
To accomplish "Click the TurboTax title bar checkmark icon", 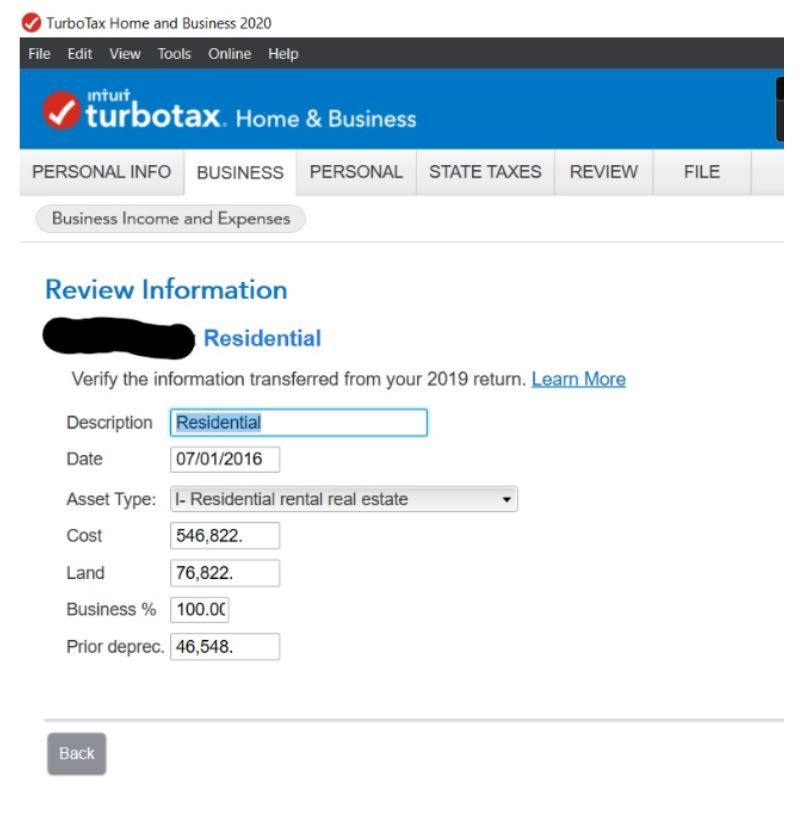I will (31, 23).
